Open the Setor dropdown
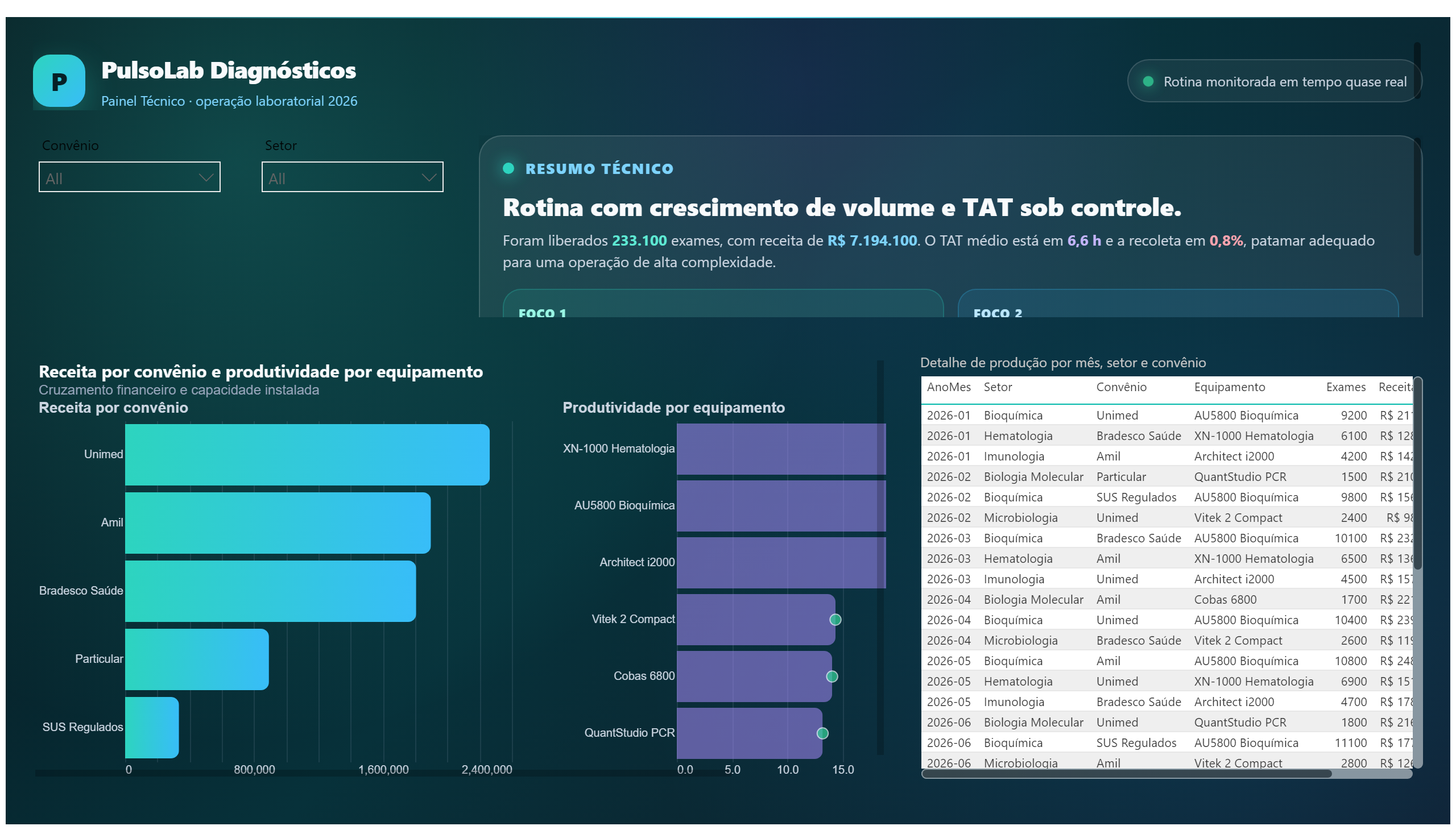1456x830 pixels. click(x=352, y=177)
